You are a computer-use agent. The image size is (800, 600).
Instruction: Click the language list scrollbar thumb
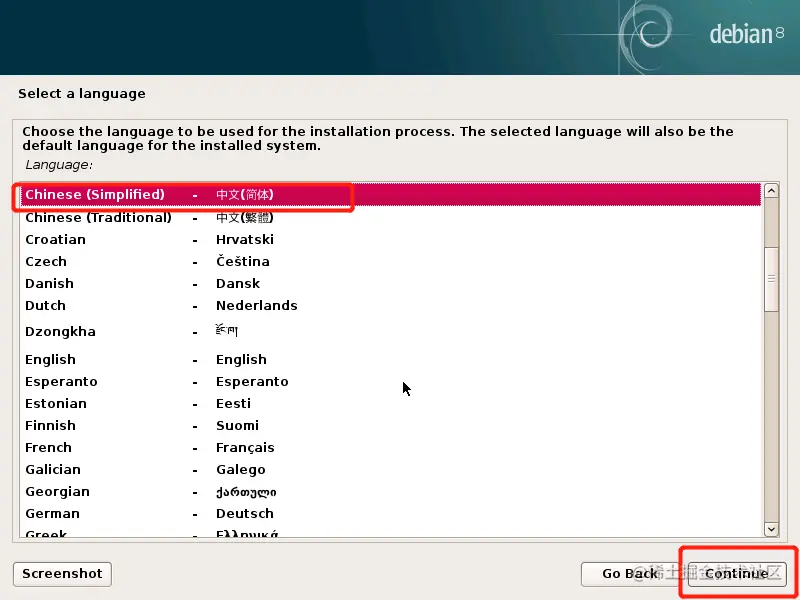pos(771,279)
